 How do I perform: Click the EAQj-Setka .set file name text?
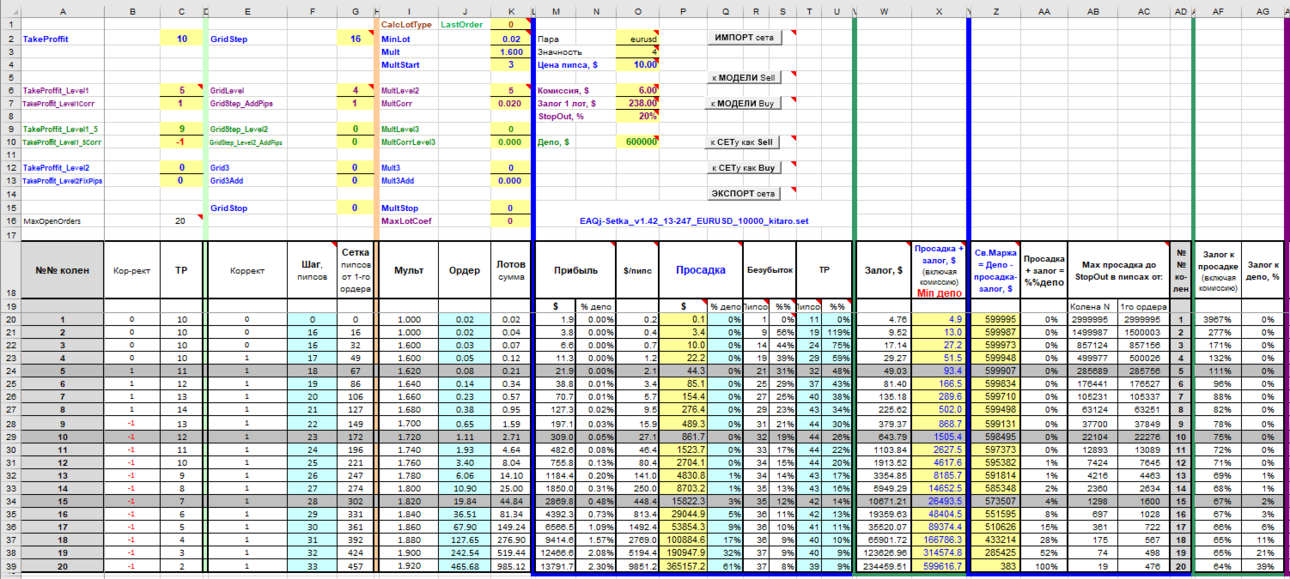[x=693, y=220]
